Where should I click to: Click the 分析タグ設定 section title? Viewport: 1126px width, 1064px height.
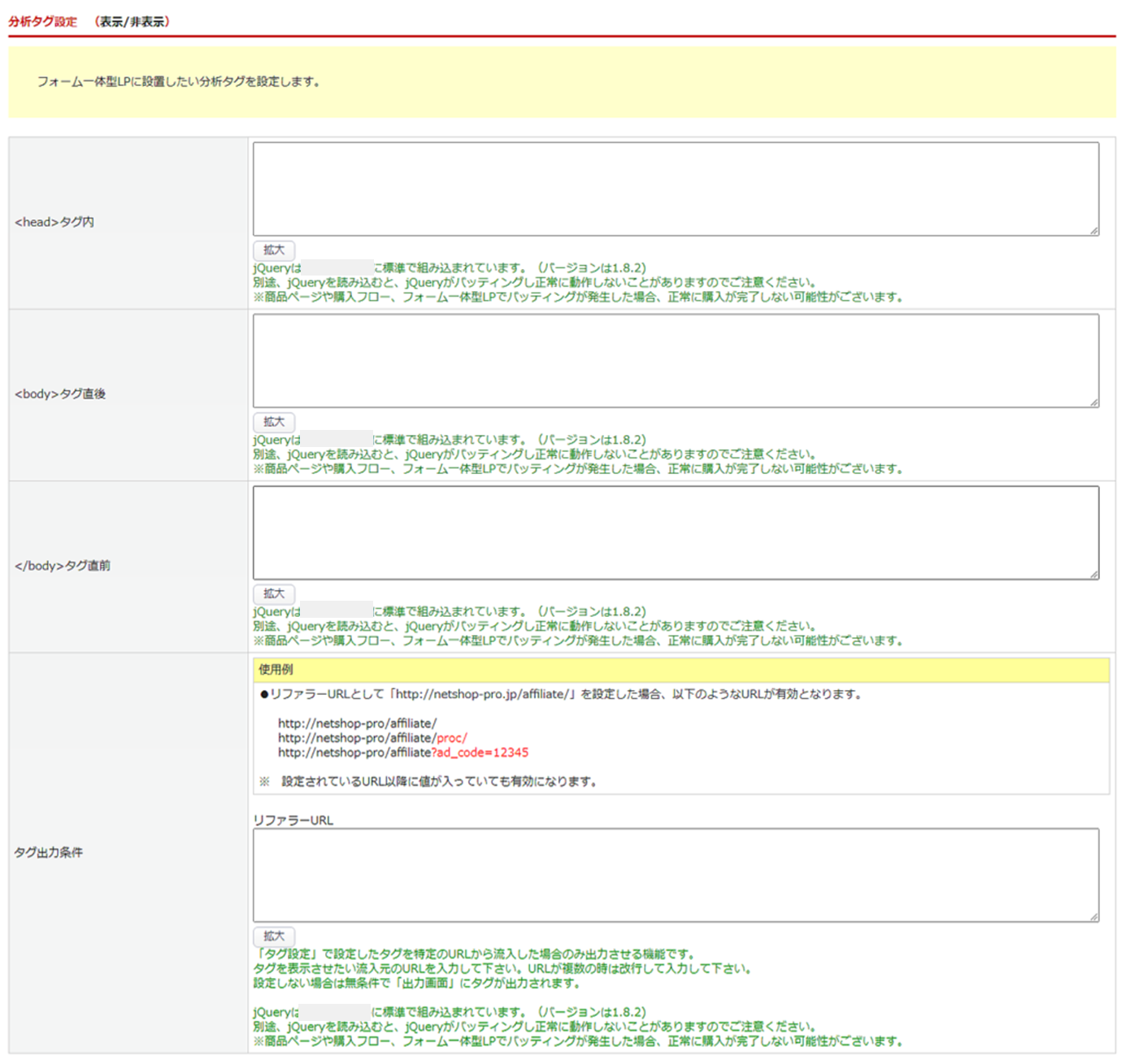click(43, 22)
